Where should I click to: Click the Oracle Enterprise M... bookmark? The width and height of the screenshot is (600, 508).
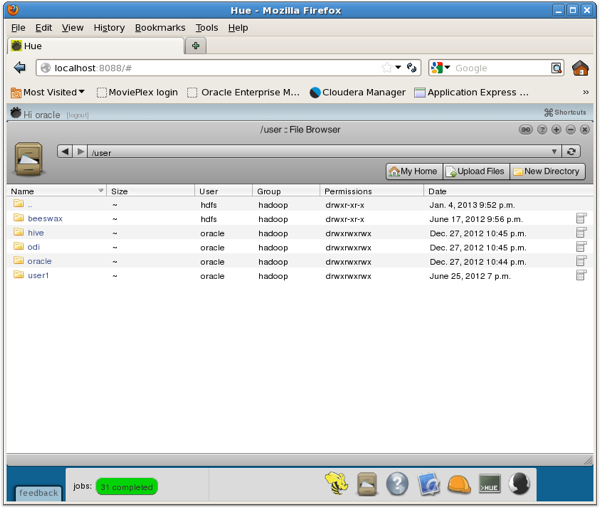tap(243, 92)
